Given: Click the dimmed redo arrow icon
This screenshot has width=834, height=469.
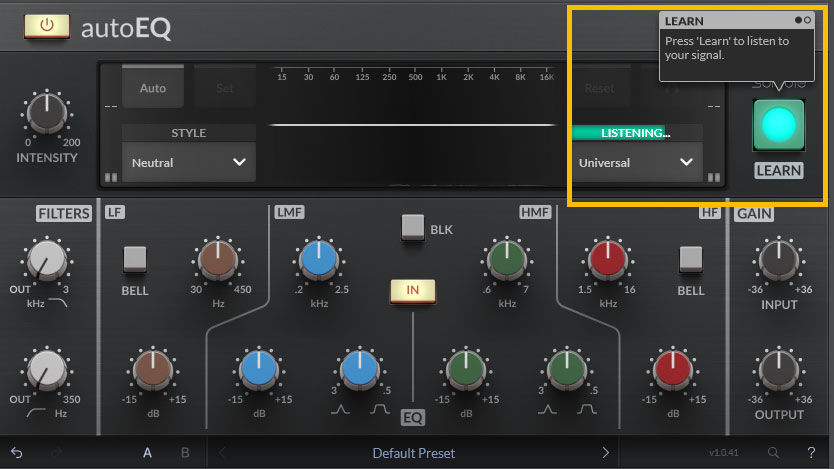Looking at the screenshot, I should tap(56, 453).
